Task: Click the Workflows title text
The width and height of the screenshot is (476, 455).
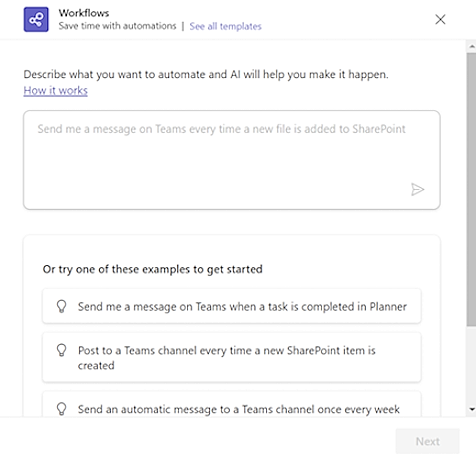Action: coord(84,13)
